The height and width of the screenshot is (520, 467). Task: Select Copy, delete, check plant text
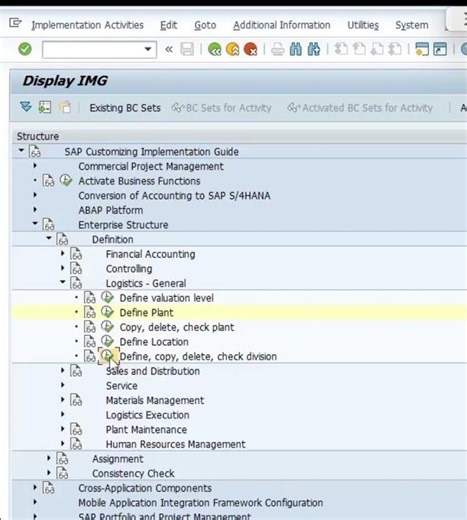(177, 327)
